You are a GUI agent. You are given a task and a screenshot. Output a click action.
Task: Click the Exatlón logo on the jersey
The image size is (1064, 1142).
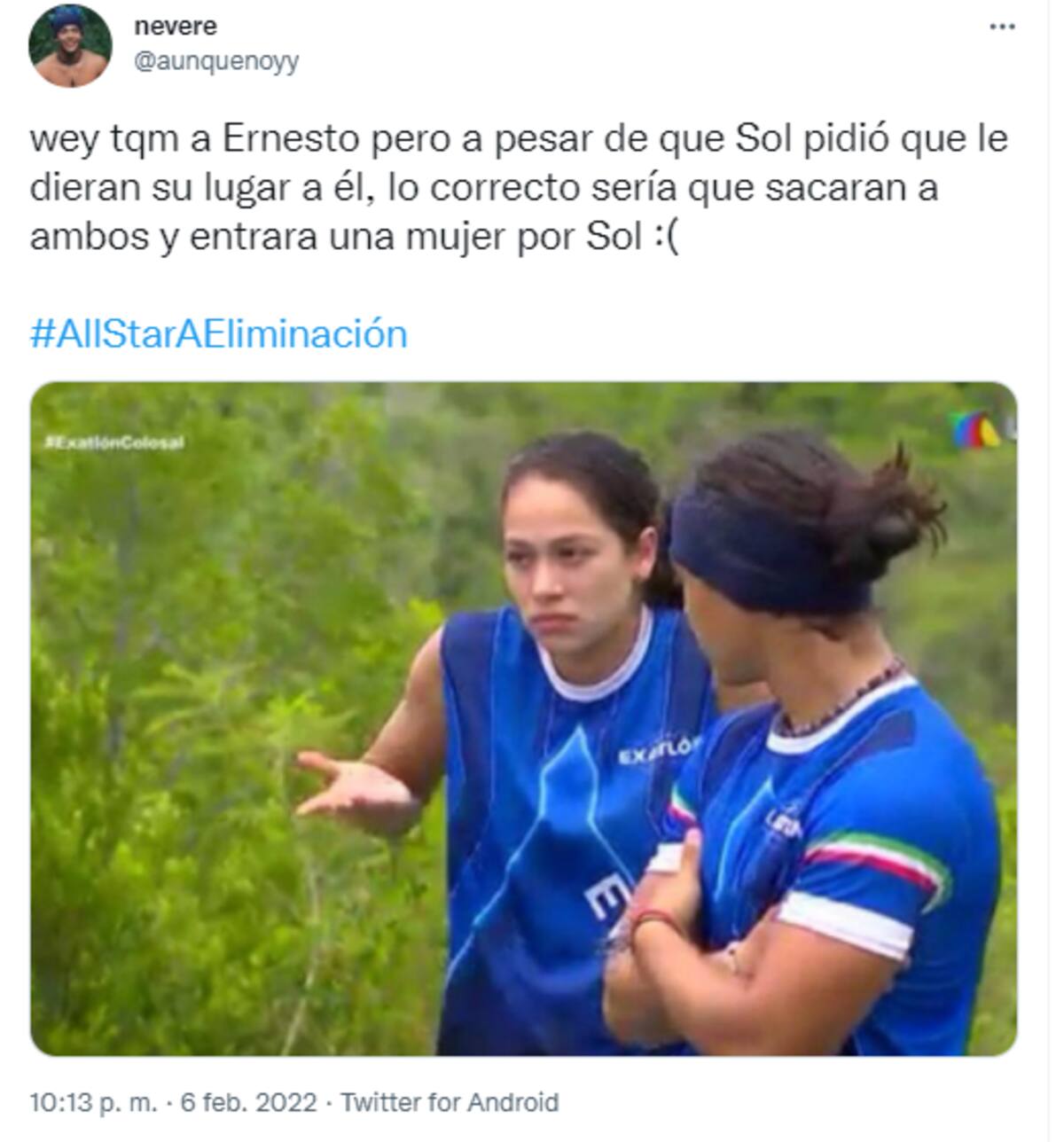click(658, 755)
